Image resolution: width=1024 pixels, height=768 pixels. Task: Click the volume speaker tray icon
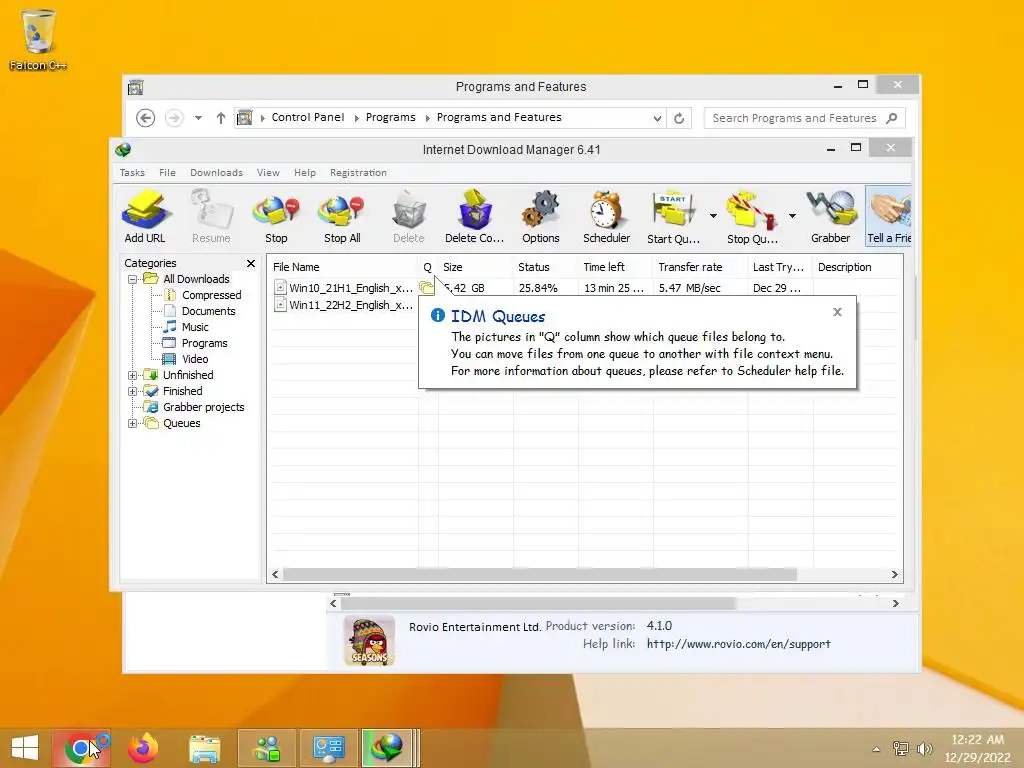pos(924,749)
